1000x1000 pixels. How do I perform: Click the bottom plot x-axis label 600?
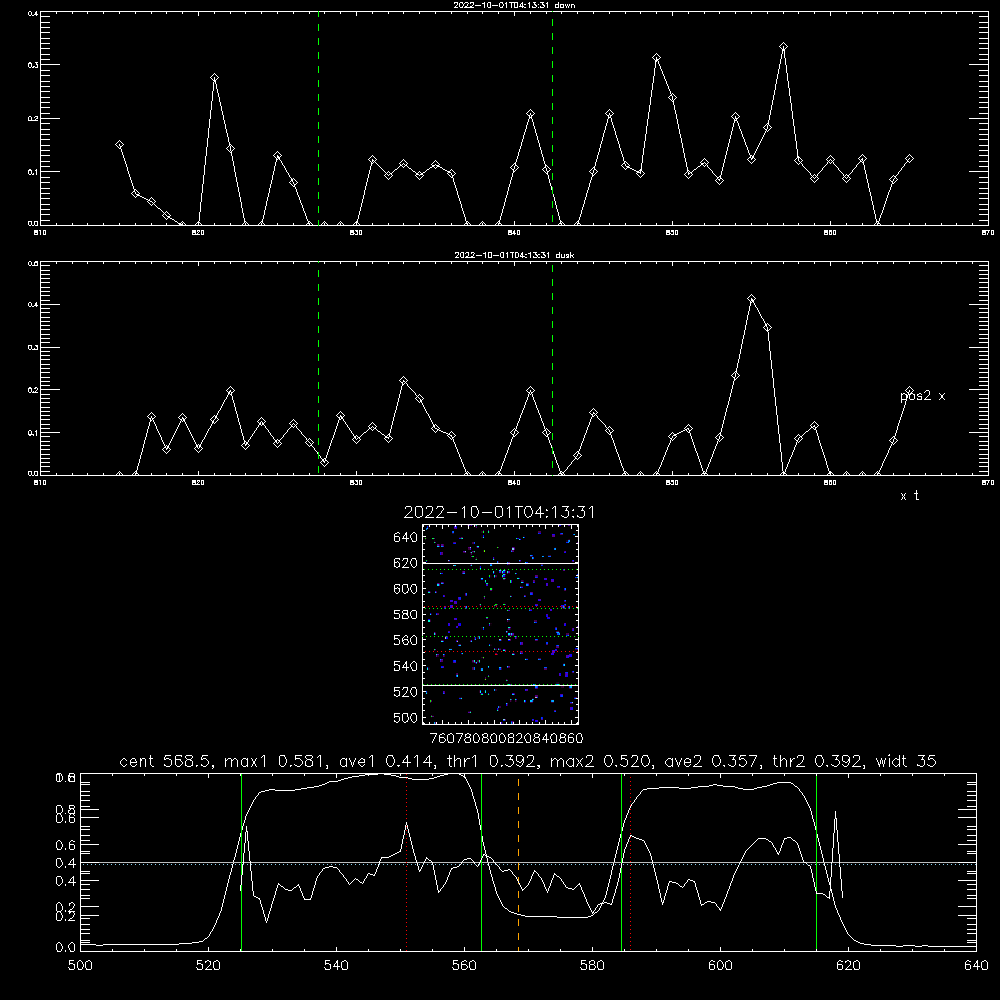[721, 966]
